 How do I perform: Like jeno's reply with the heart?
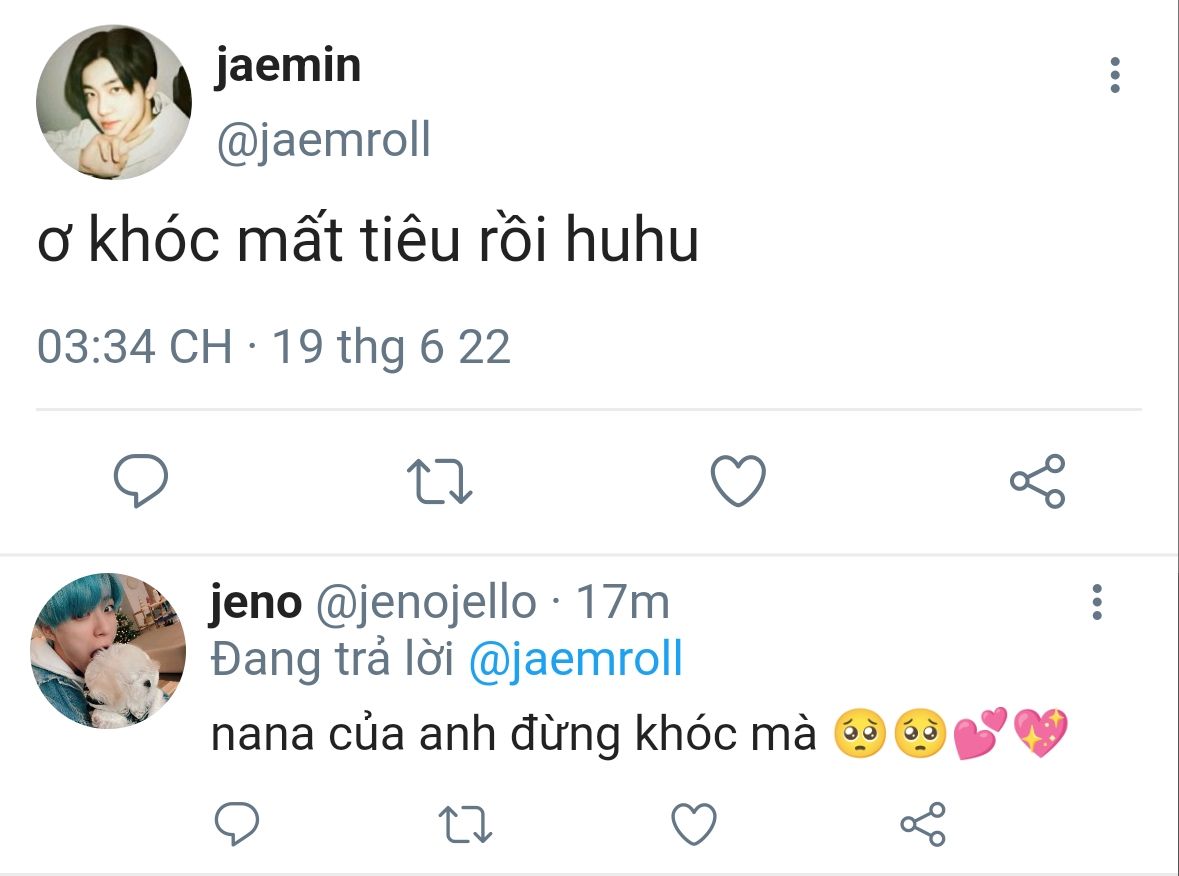(x=693, y=824)
